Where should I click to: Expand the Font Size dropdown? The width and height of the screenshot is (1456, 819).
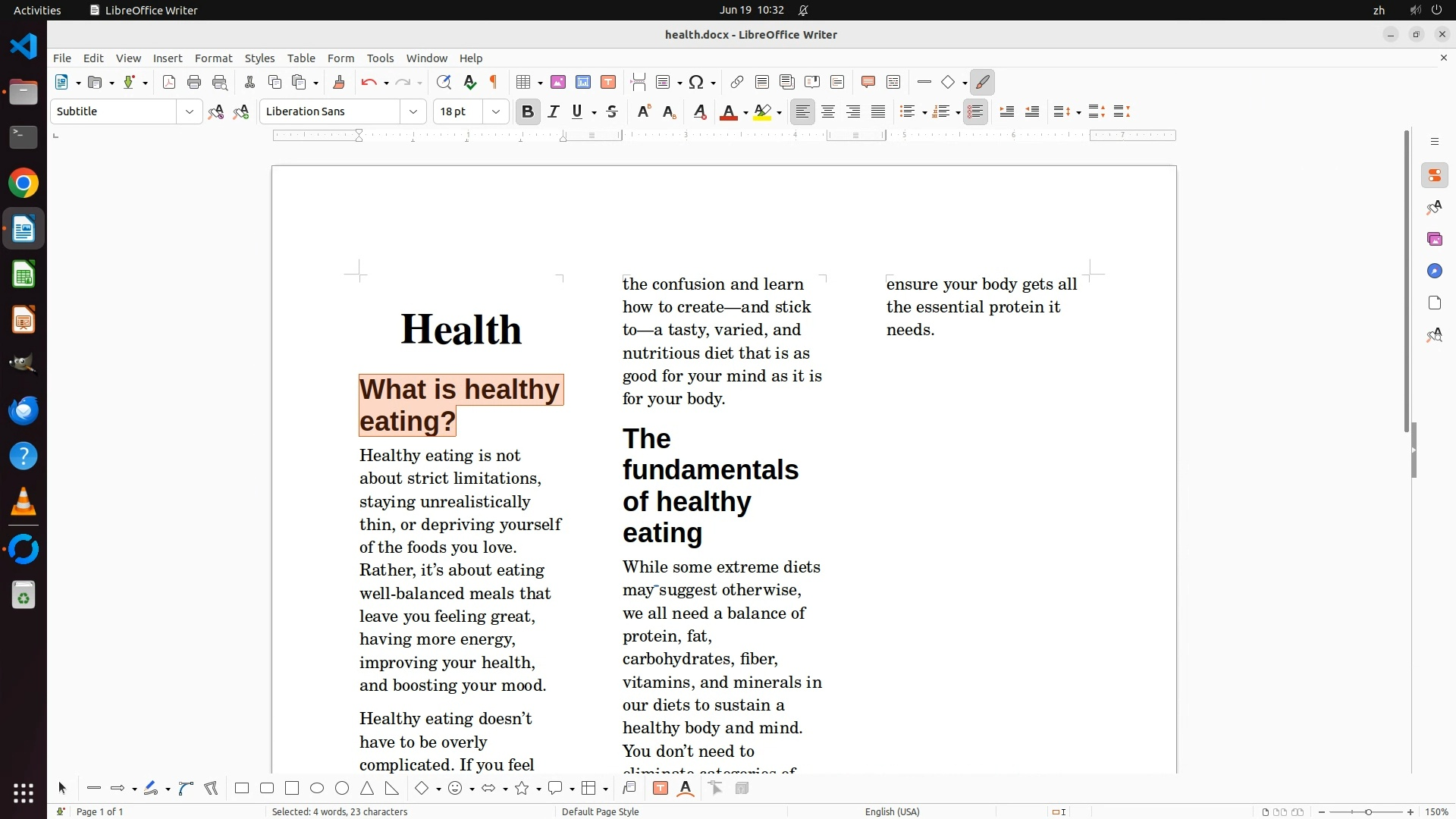tap(496, 112)
